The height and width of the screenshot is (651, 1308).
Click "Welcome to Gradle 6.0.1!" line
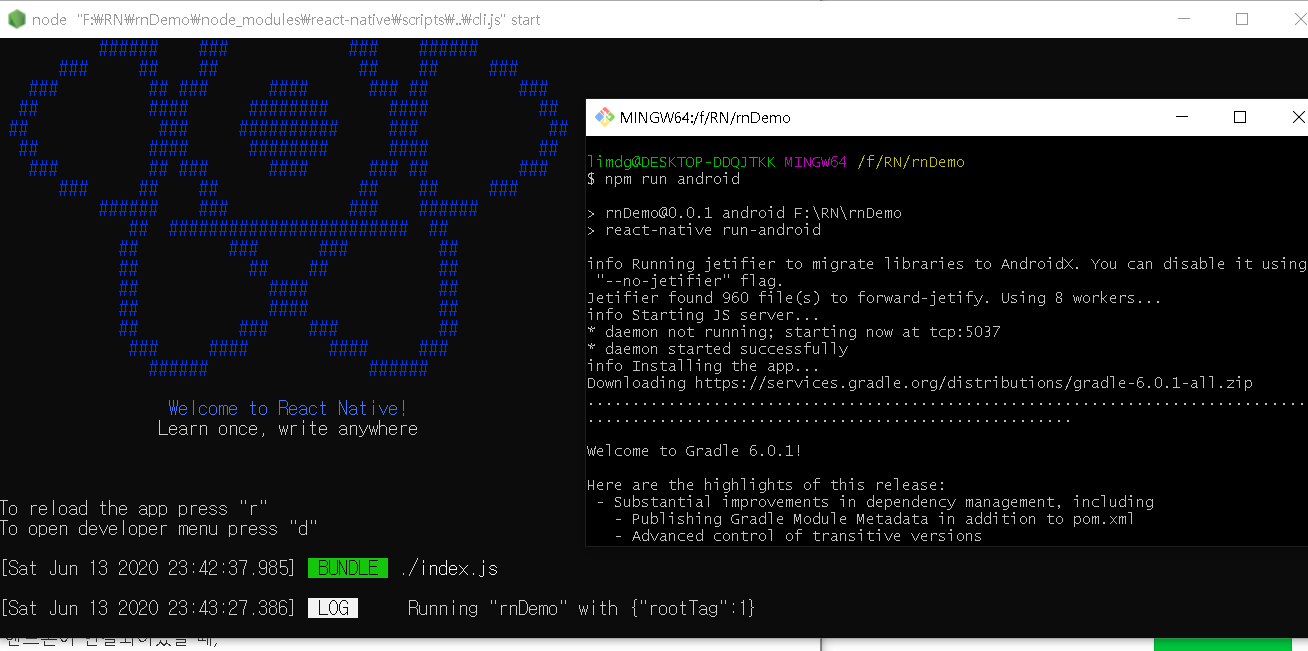click(694, 451)
